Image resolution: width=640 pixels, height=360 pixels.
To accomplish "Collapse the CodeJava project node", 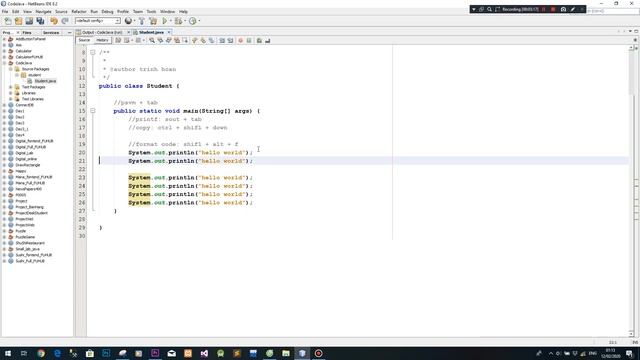I will tap(4, 63).
